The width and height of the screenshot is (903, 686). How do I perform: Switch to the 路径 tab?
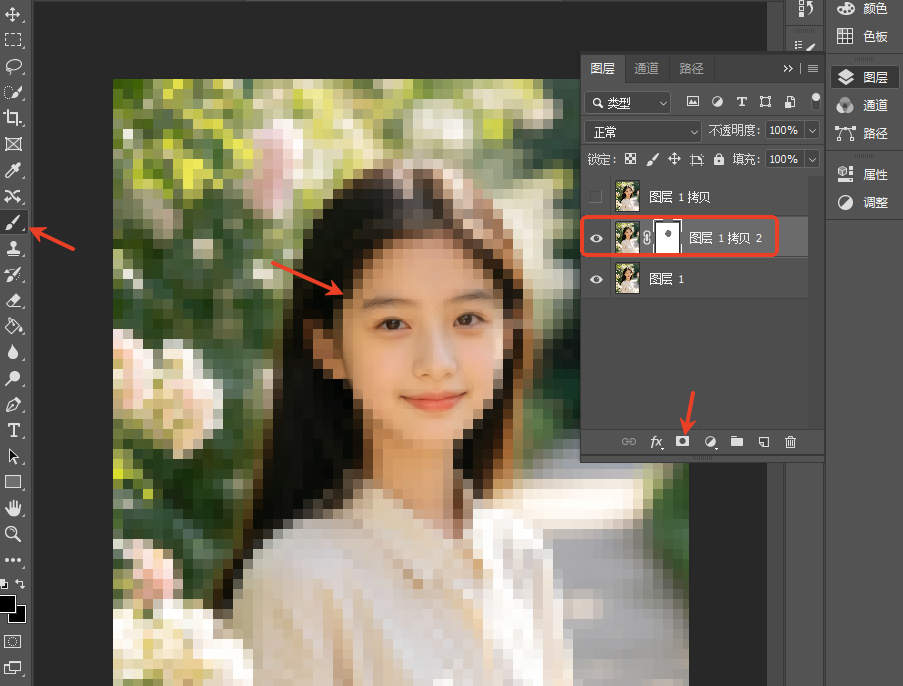pyautogui.click(x=691, y=69)
